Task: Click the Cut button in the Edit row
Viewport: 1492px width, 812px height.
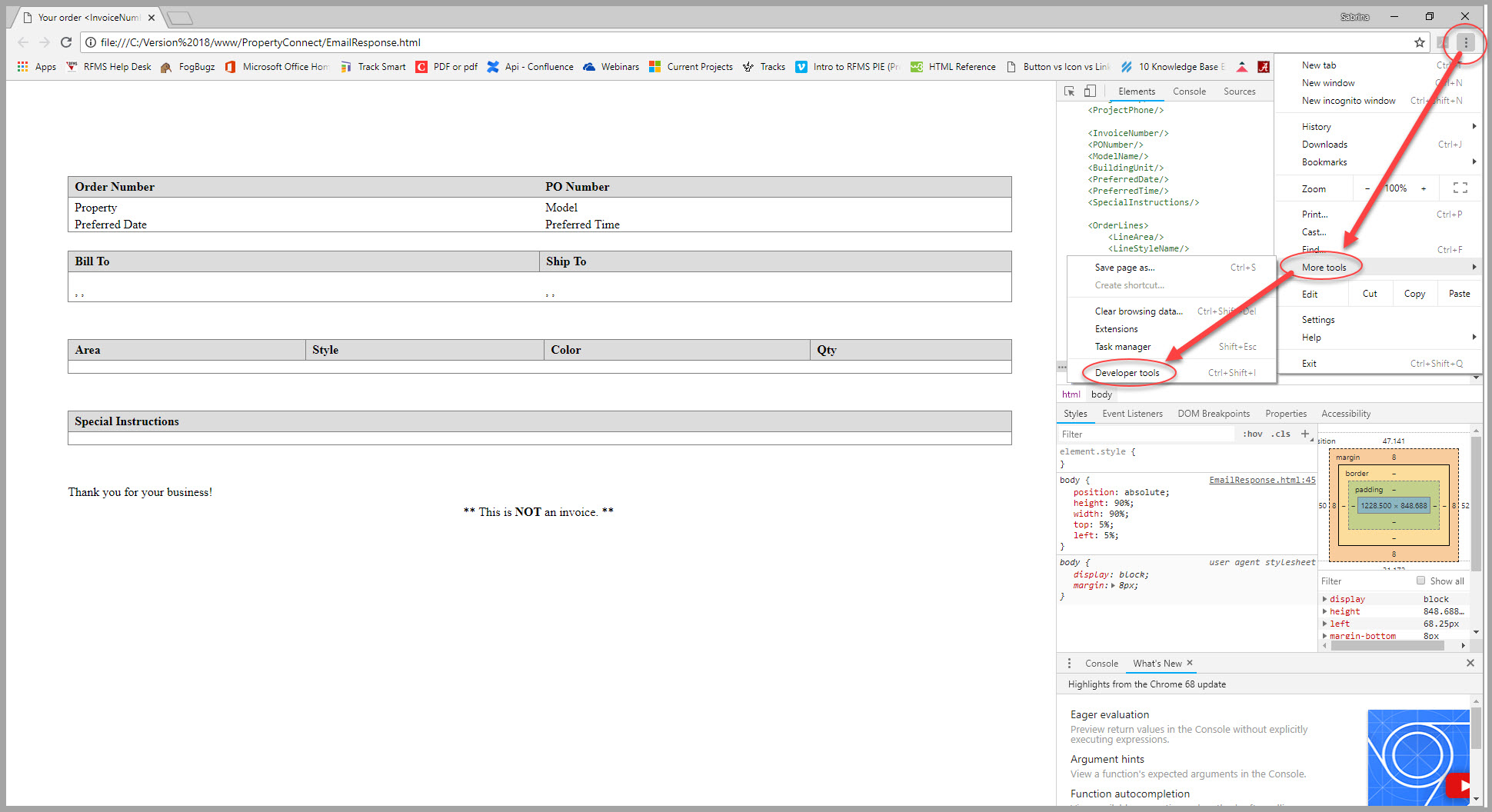Action: (1370, 294)
